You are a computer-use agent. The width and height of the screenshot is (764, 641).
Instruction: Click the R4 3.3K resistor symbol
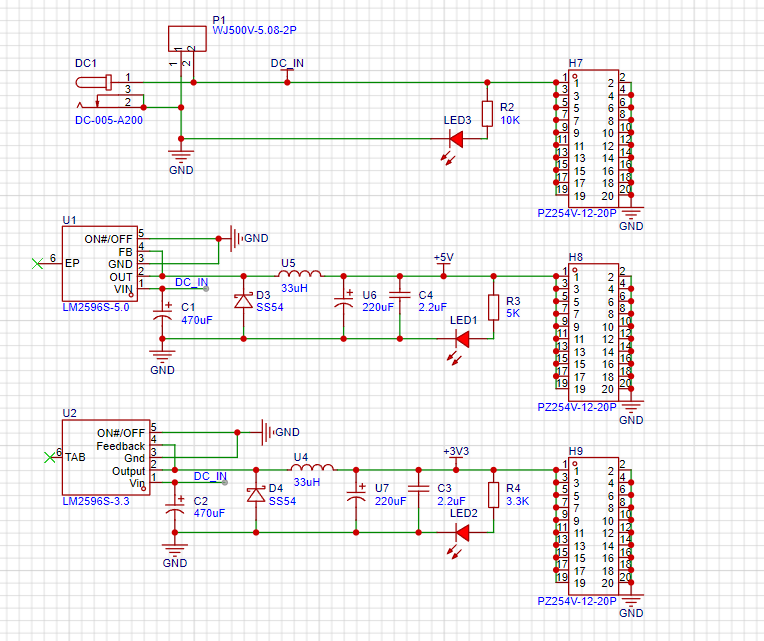pos(492,494)
